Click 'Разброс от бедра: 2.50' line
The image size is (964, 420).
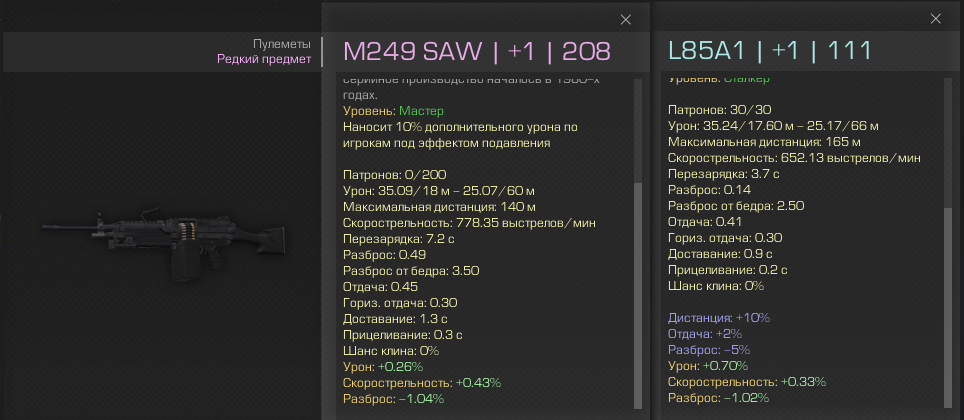tap(736, 206)
